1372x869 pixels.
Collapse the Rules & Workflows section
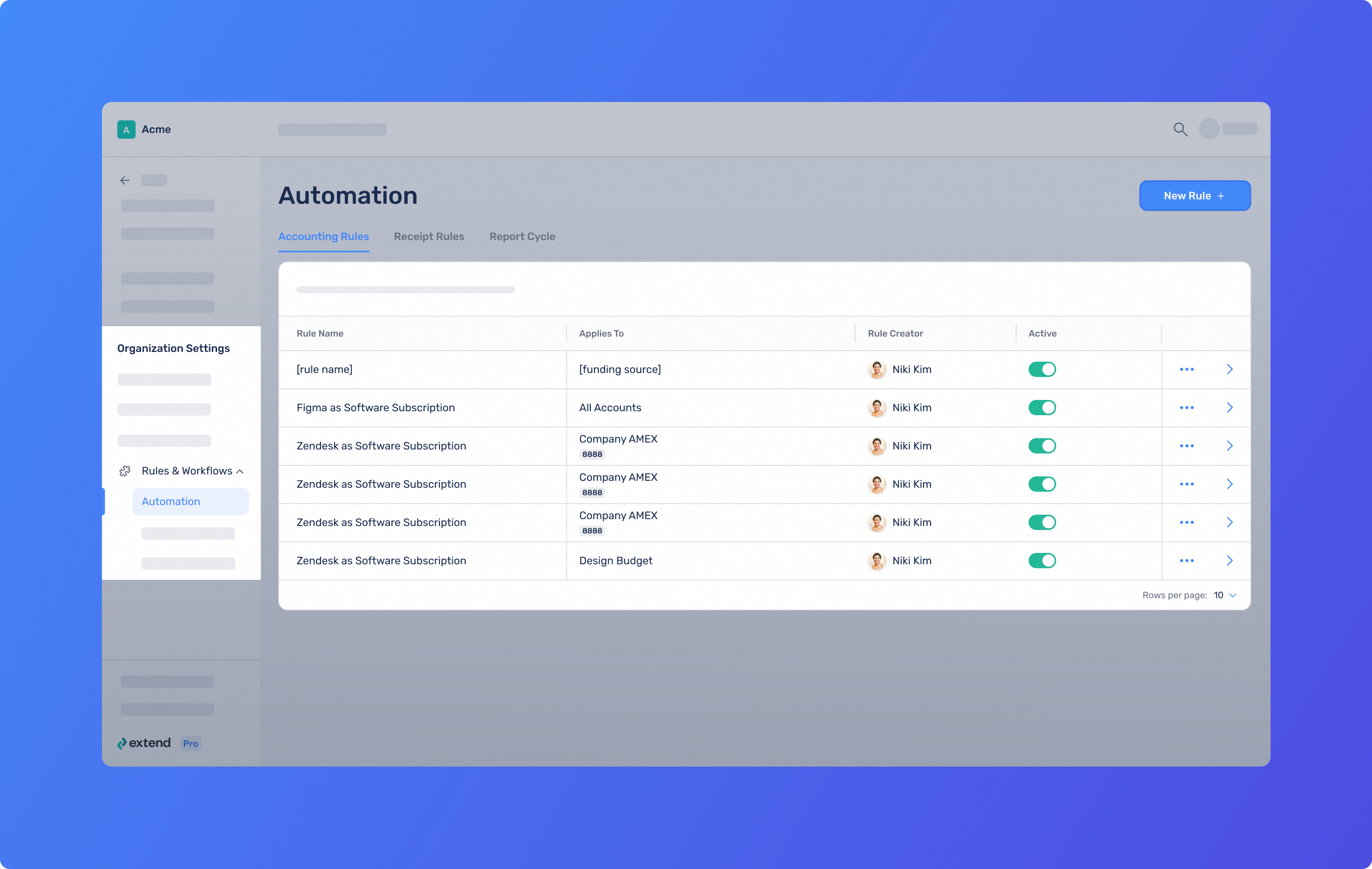240,471
